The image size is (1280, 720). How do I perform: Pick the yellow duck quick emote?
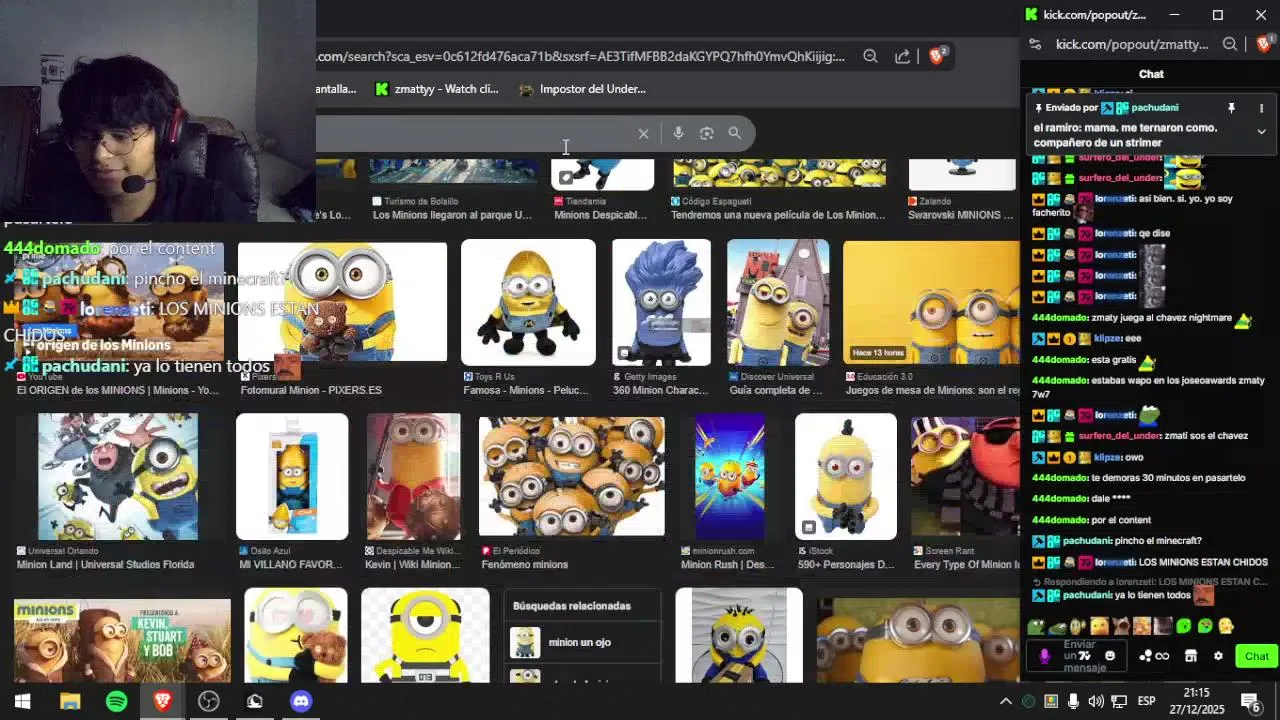[1227, 627]
